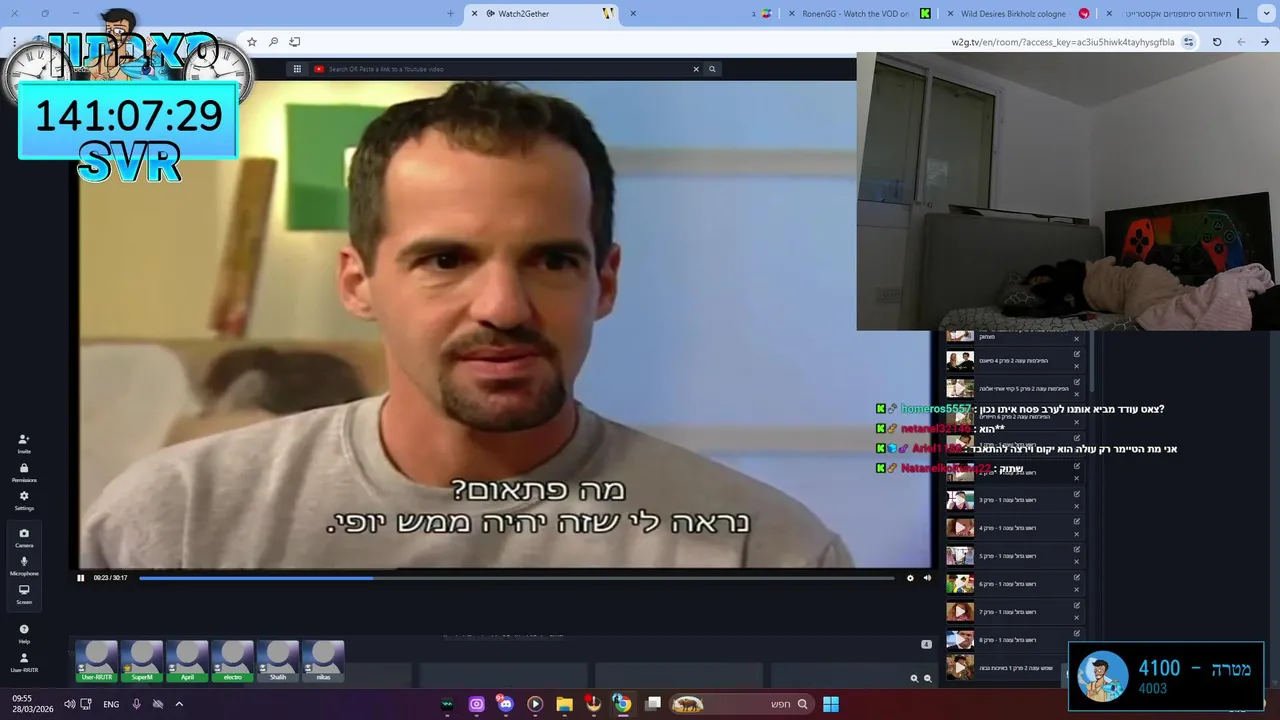Go back in browser history

pos(1265,42)
